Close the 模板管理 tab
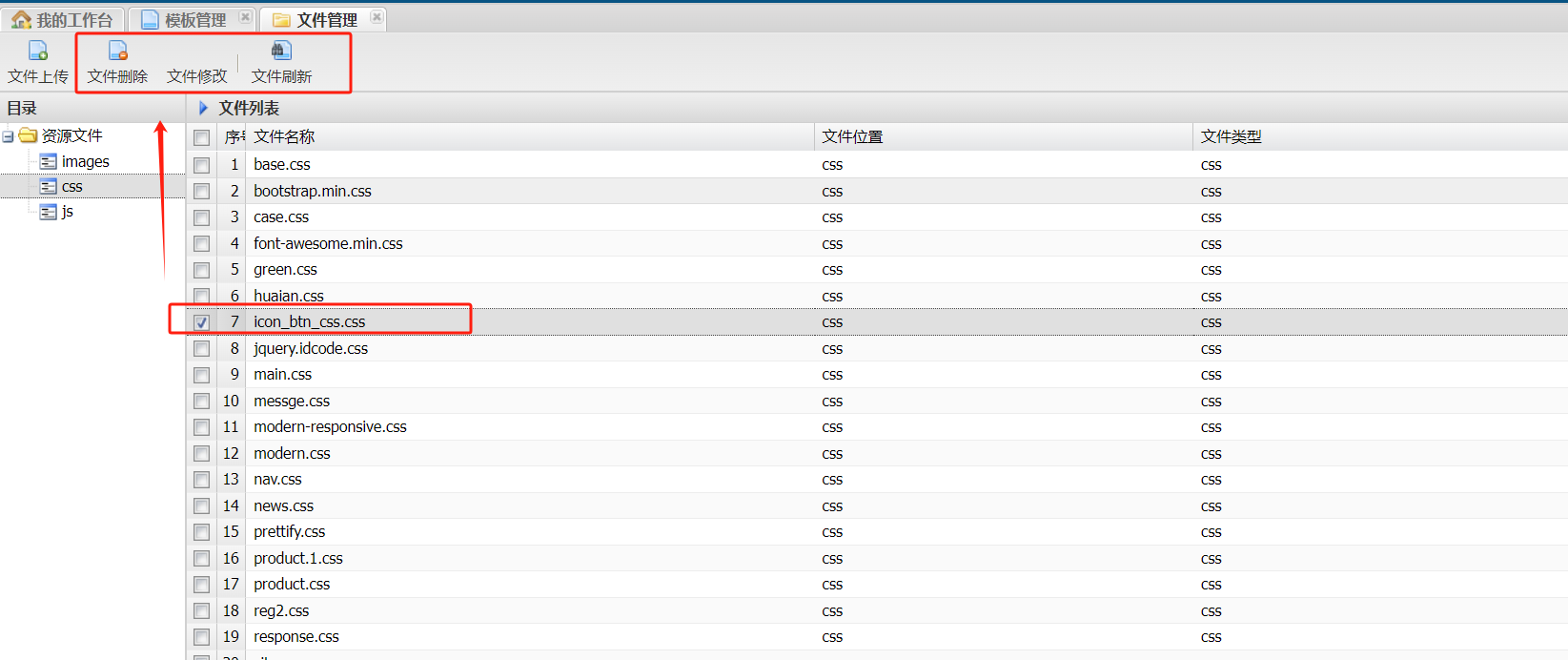This screenshot has height=660, width=1568. click(245, 17)
